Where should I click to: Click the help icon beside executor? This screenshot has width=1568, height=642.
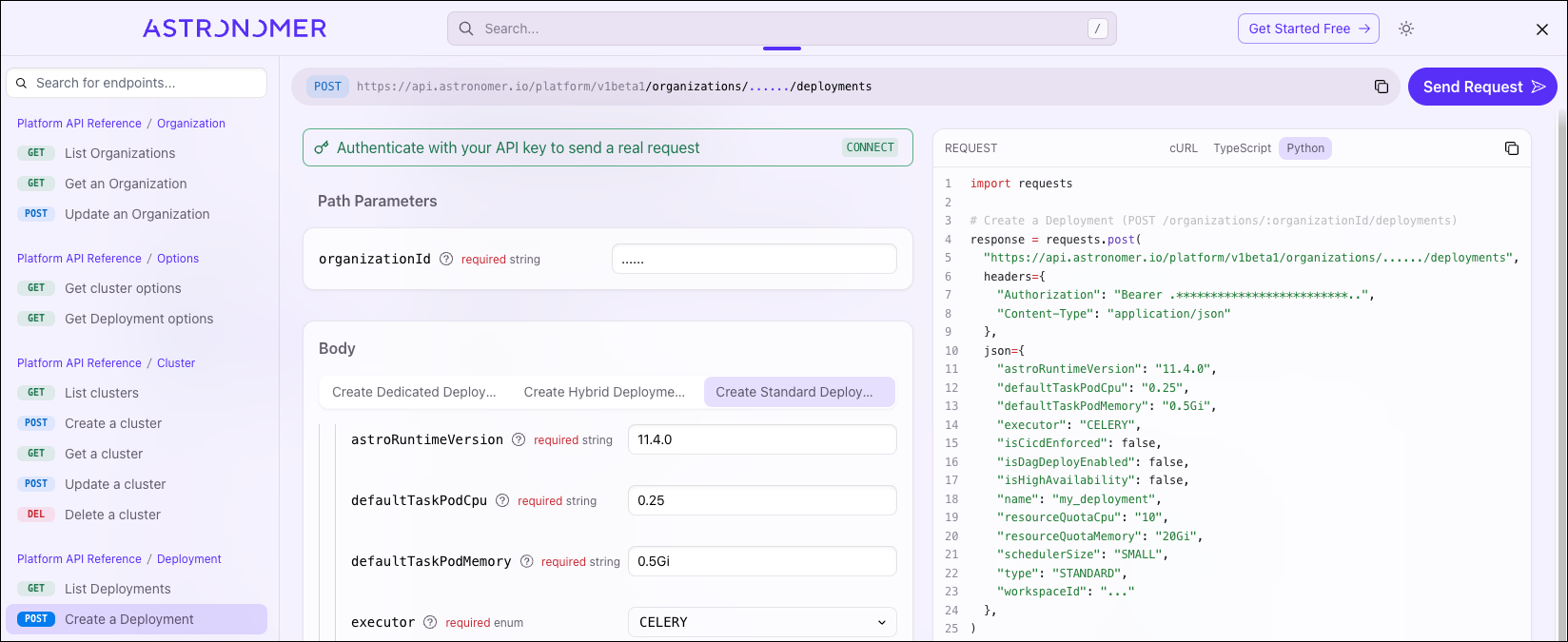[430, 622]
